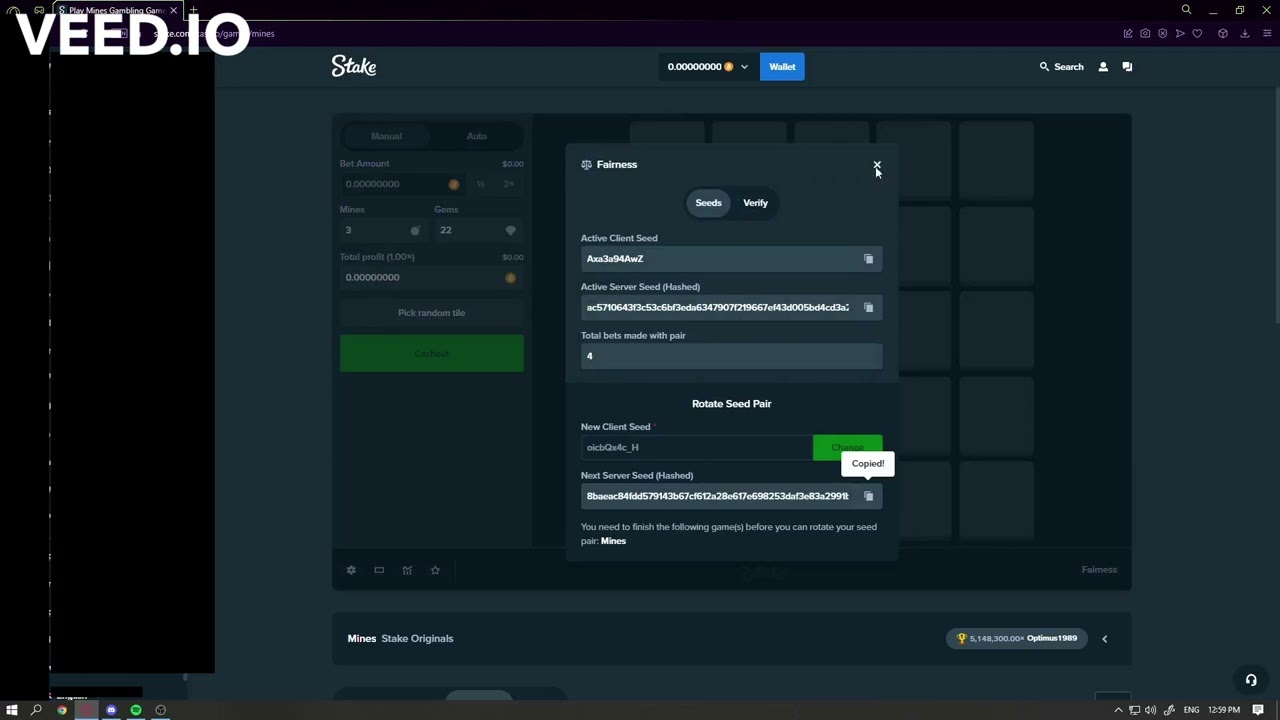Open the ad blocker shield icon
The height and width of the screenshot is (720, 1280).
click(1162, 33)
